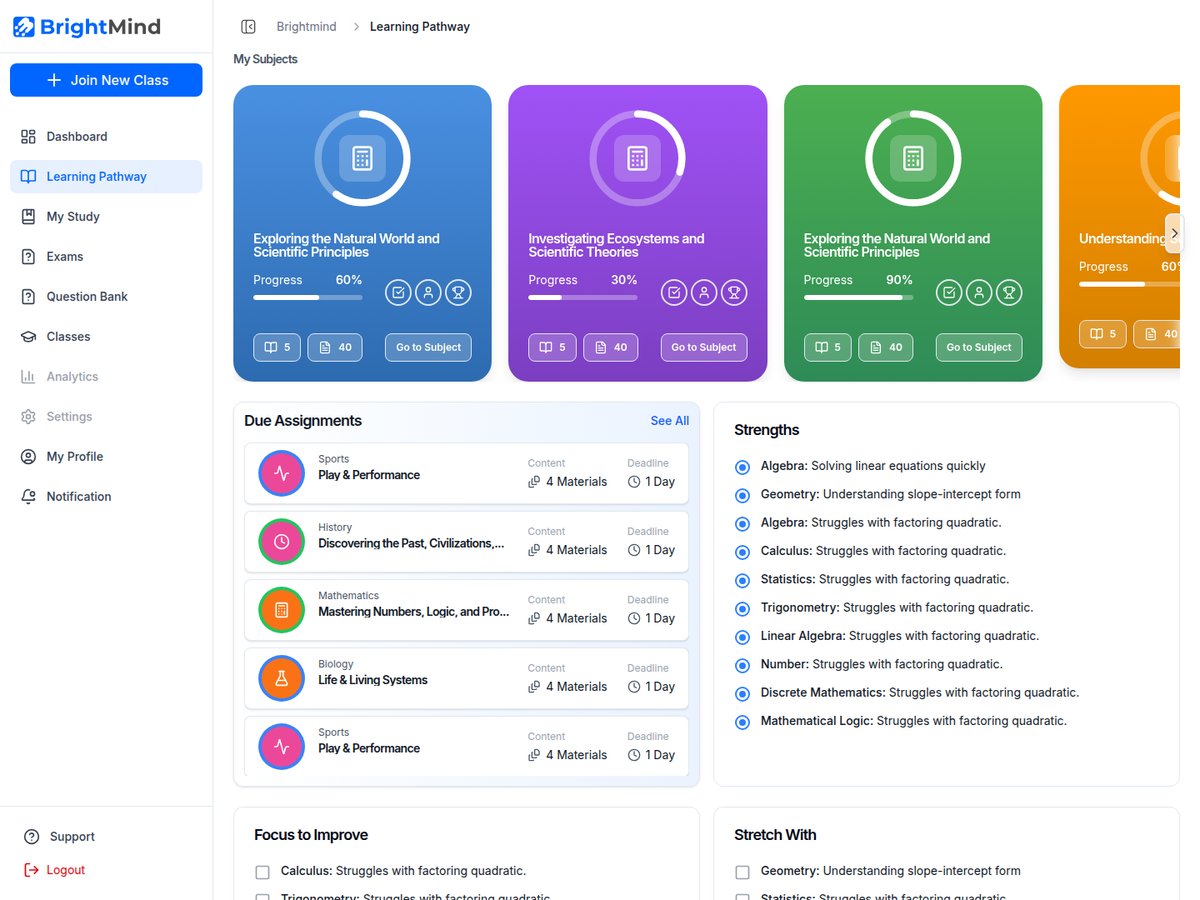Click the clock icon of the History assignment
The image size is (1200, 900).
(282, 542)
